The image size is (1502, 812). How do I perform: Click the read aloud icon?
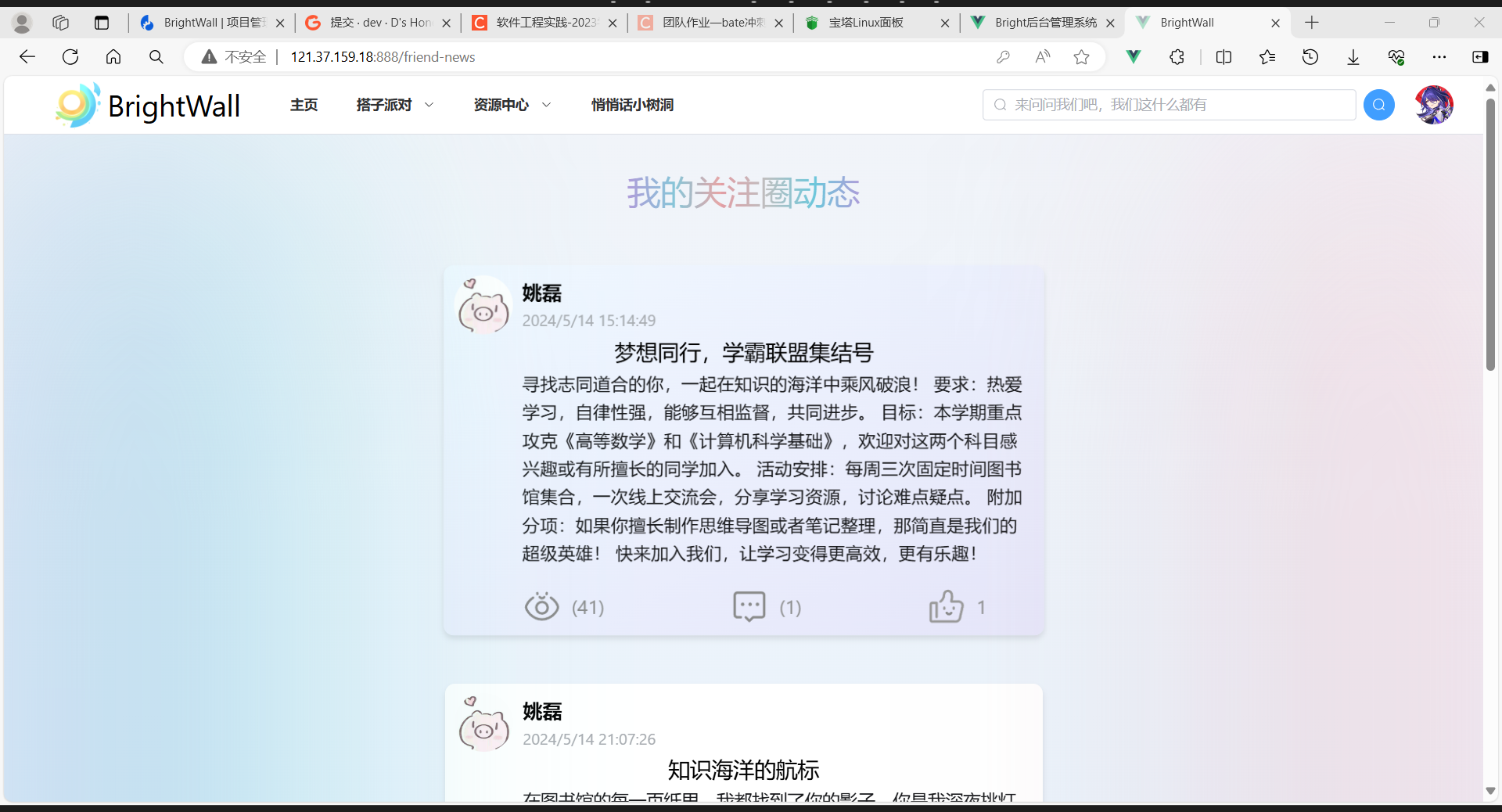1042,57
